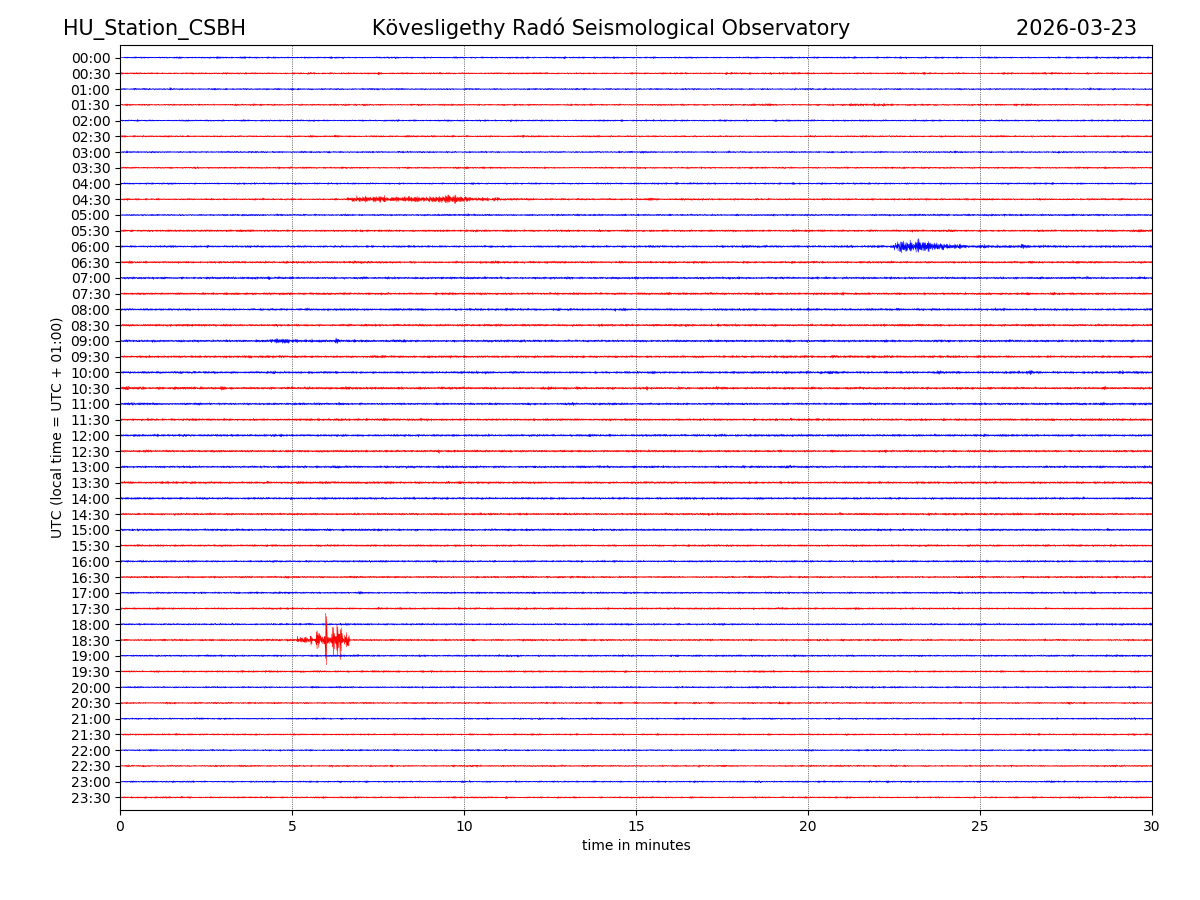Click the 2026-03-23 date label
The height and width of the screenshot is (900, 1200).
(1075, 28)
